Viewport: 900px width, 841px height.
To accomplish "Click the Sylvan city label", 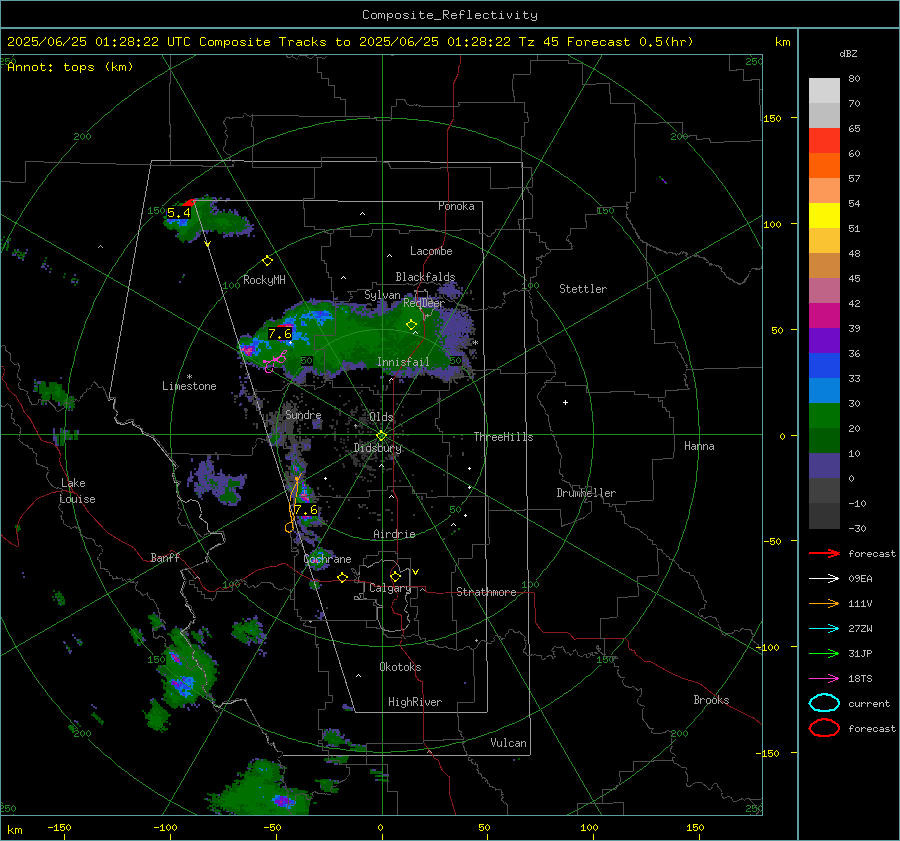I will tap(382, 295).
